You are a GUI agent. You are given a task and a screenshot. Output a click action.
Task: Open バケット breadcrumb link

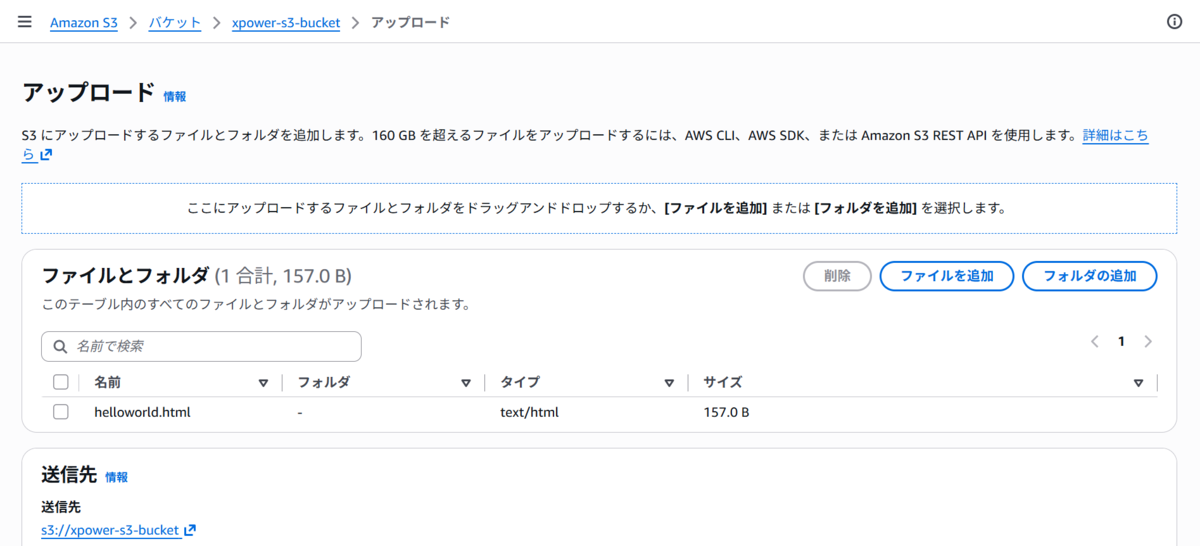[175, 22]
